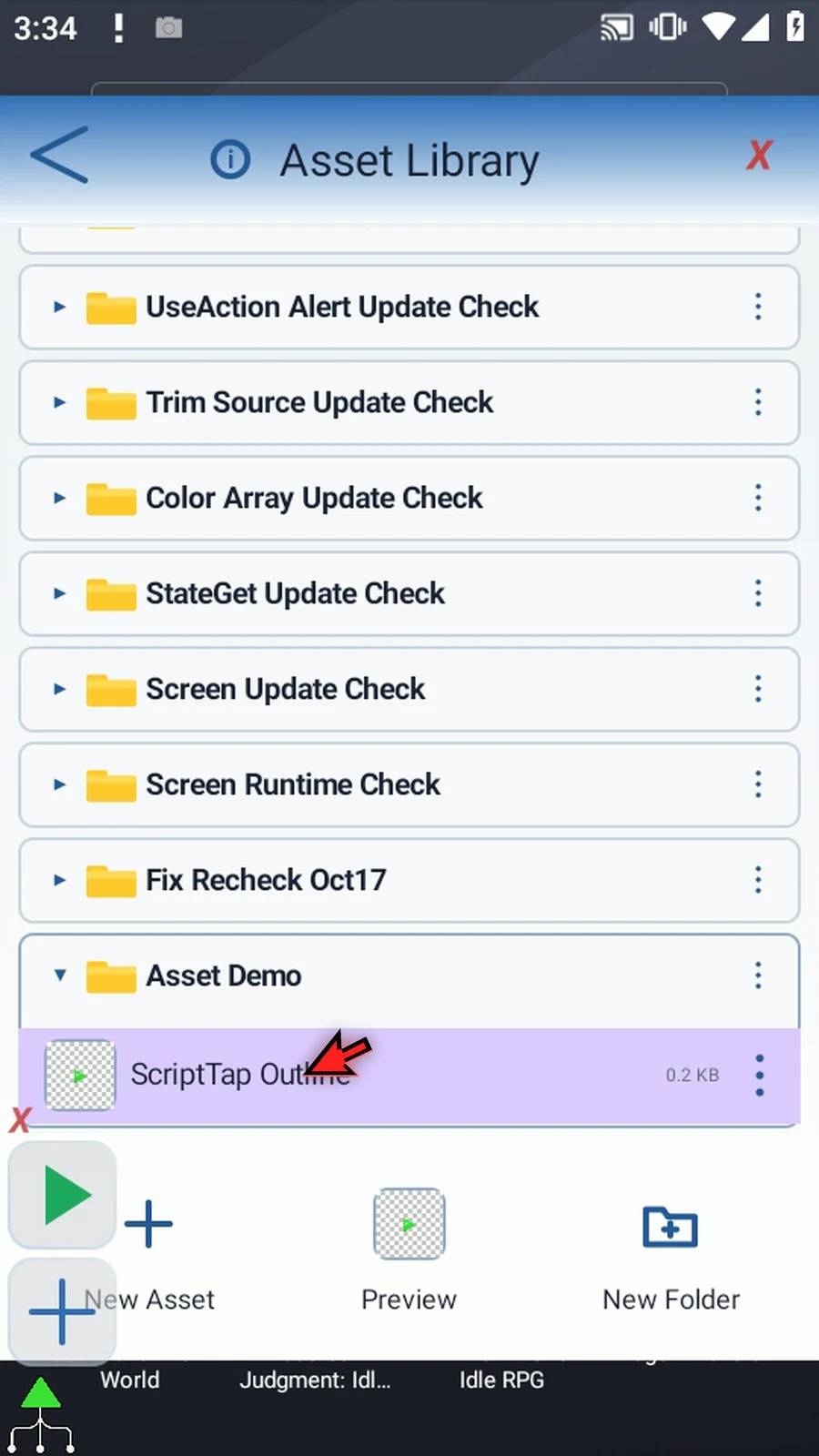This screenshot has width=819, height=1456.
Task: Close the Asset Library with red X
Action: click(x=759, y=156)
